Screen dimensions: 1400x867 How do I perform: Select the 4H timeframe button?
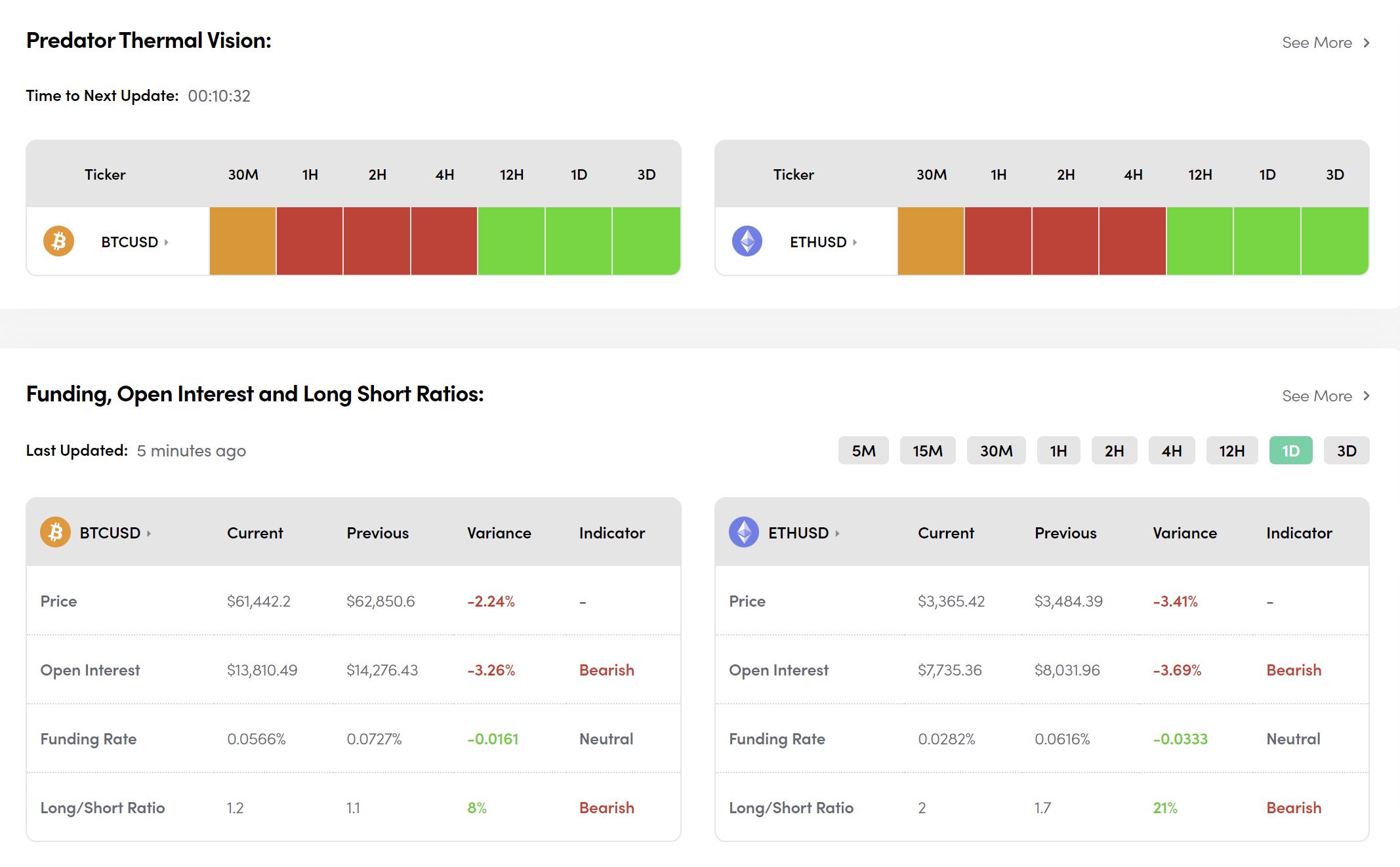click(1171, 451)
